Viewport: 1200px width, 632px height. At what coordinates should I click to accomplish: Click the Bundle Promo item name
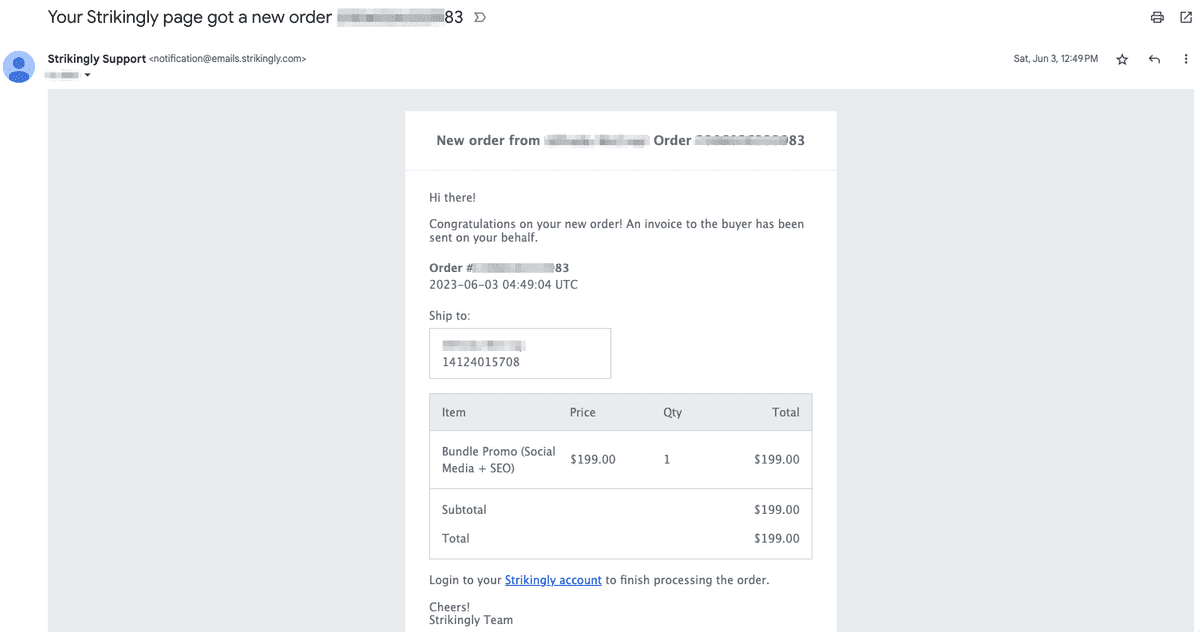coord(499,460)
